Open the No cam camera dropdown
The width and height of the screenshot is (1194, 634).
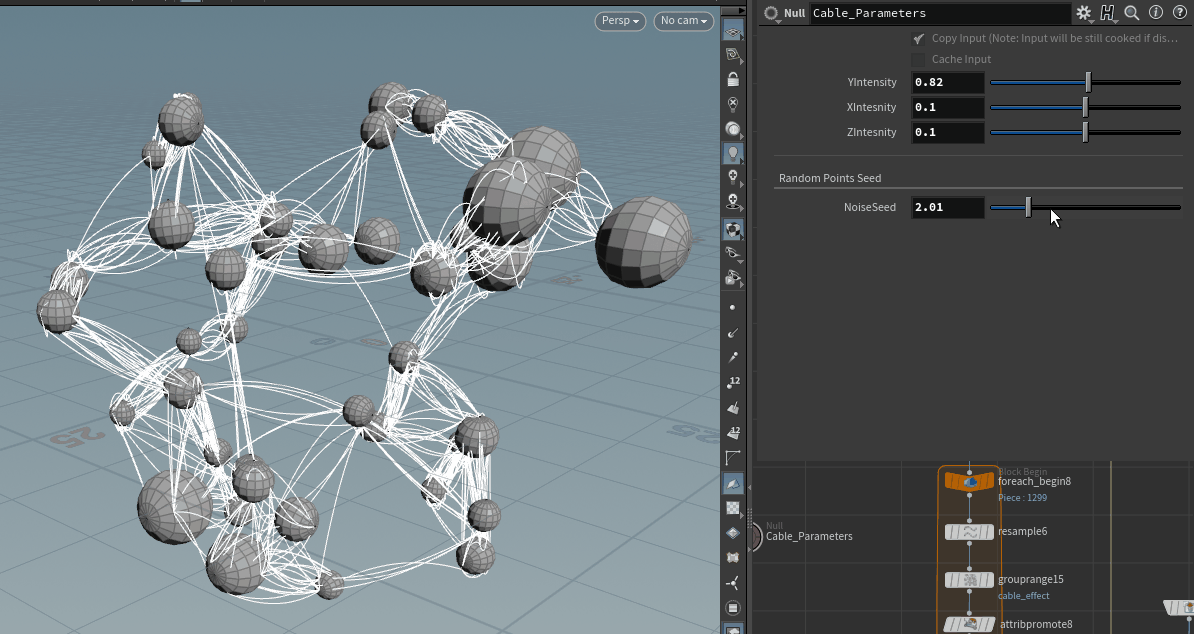pos(683,21)
